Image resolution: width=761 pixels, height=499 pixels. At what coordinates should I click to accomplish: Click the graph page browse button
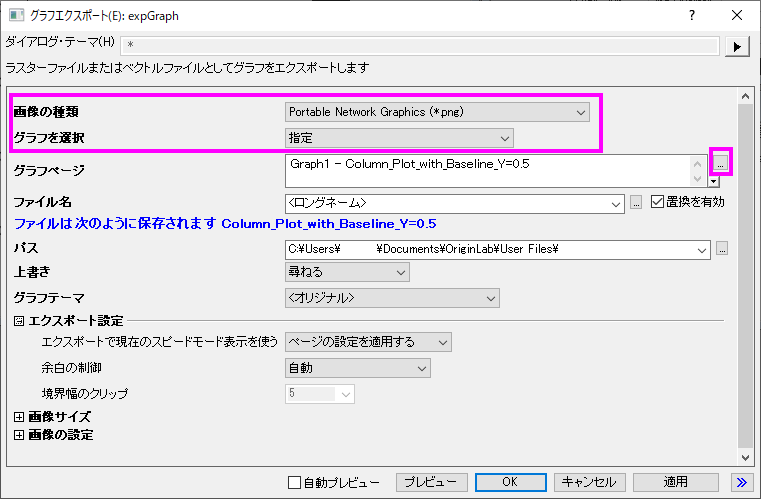pos(721,162)
